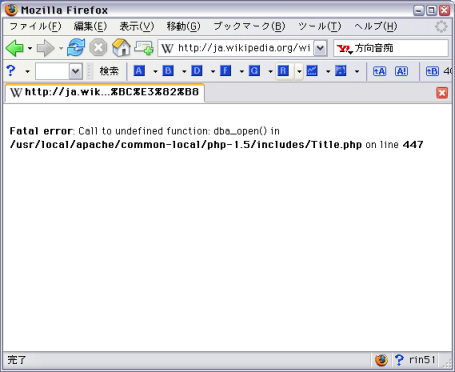Image resolution: width=455 pixels, height=372 pixels.
Task: Reload the page with the refresh icon
Action: coord(76,48)
